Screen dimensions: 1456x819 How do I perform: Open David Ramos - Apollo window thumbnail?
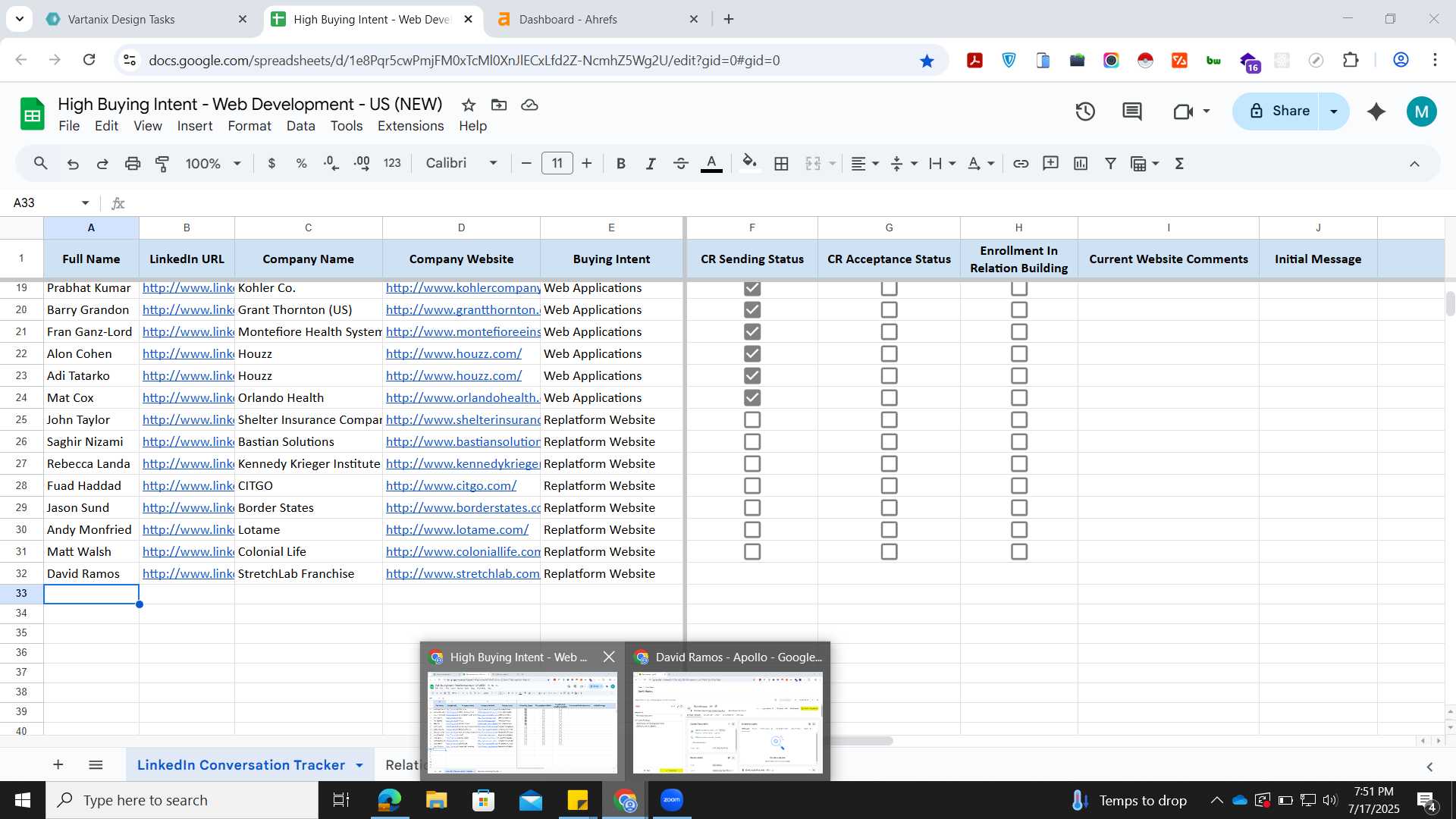pos(728,711)
